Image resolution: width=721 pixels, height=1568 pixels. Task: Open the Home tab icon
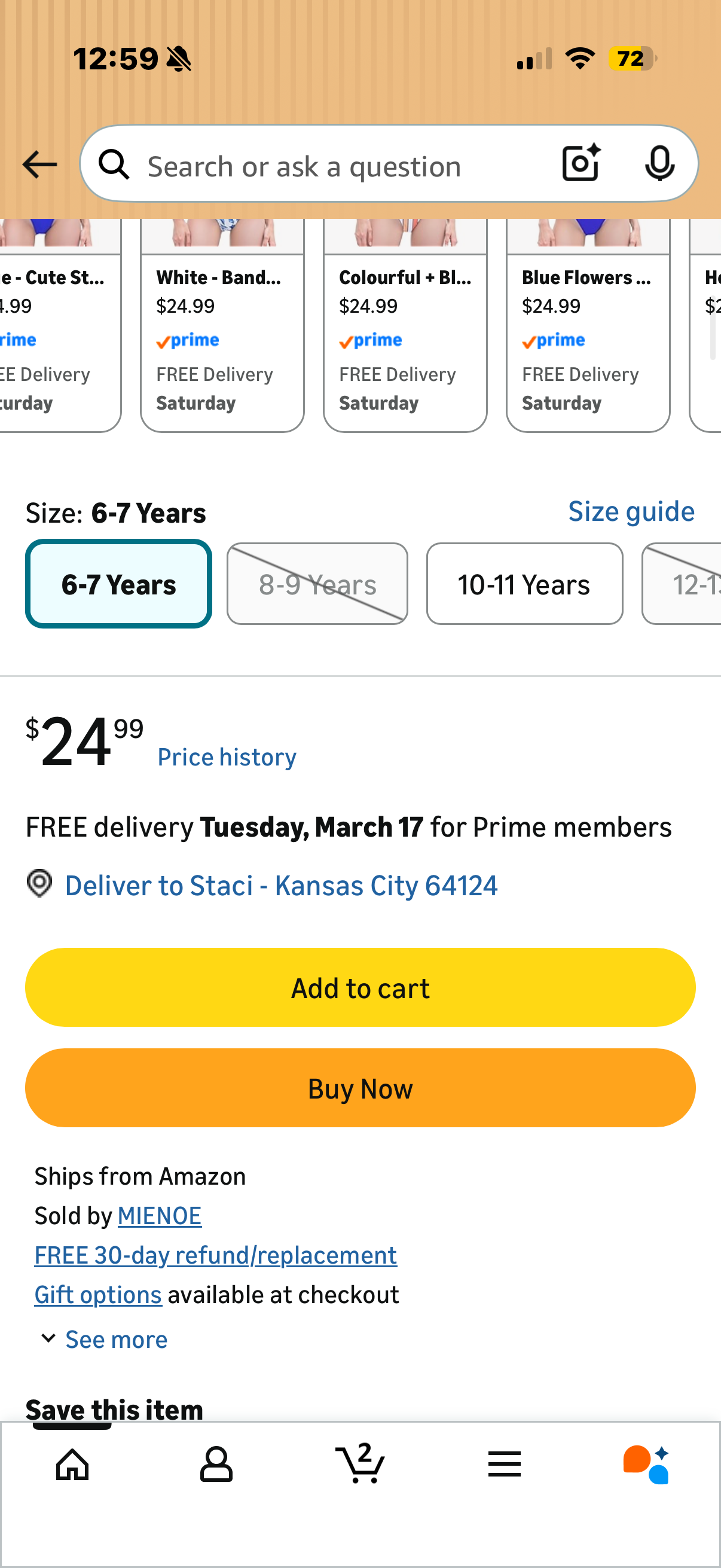click(72, 1465)
